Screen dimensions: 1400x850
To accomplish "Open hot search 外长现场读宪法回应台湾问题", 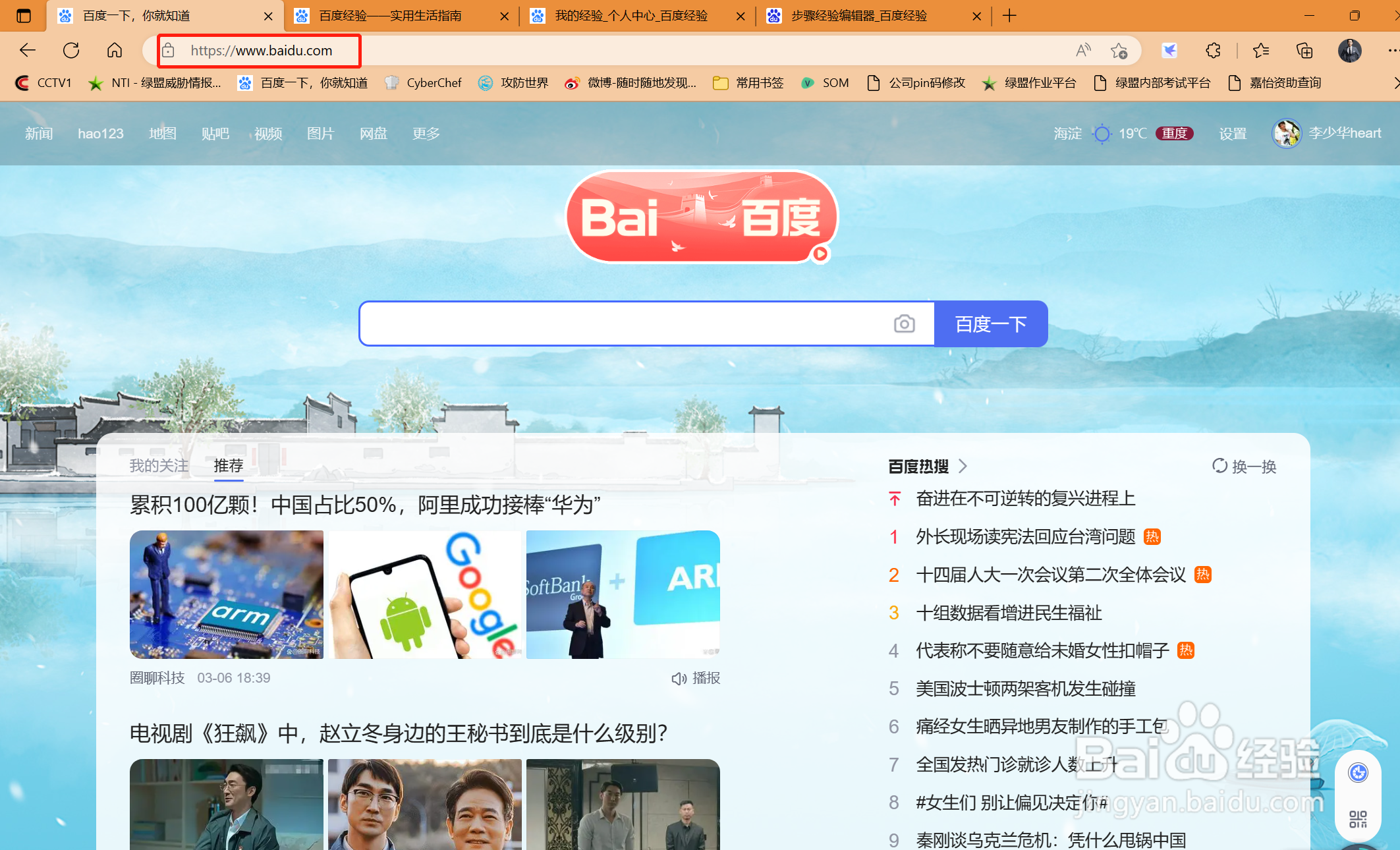I will (1026, 536).
